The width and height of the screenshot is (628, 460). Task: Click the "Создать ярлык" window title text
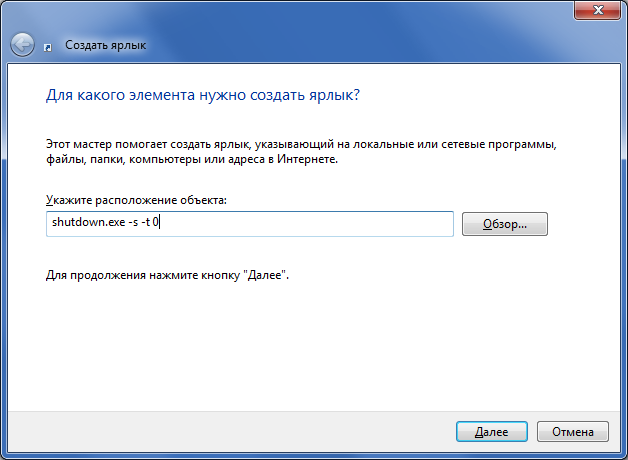coord(104,46)
